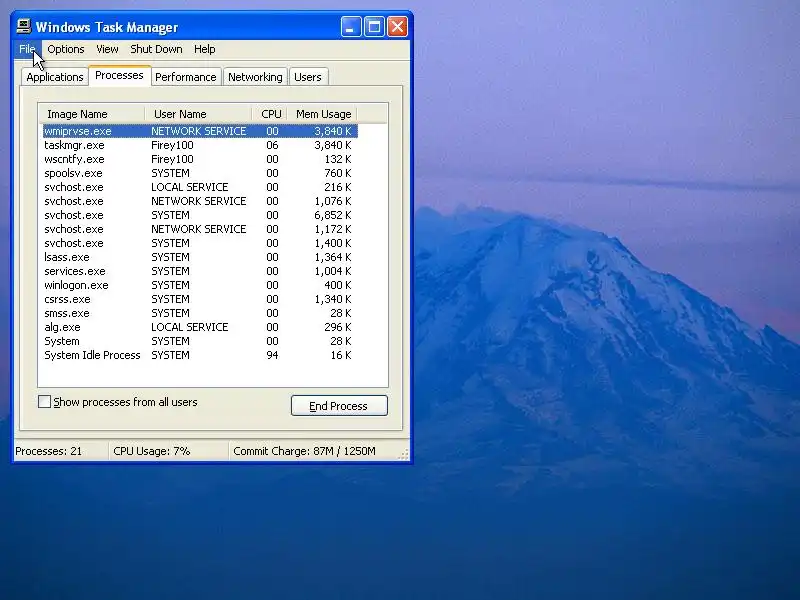The height and width of the screenshot is (600, 800).
Task: Select the System Idle Process row
Action: pyautogui.click(x=200, y=356)
